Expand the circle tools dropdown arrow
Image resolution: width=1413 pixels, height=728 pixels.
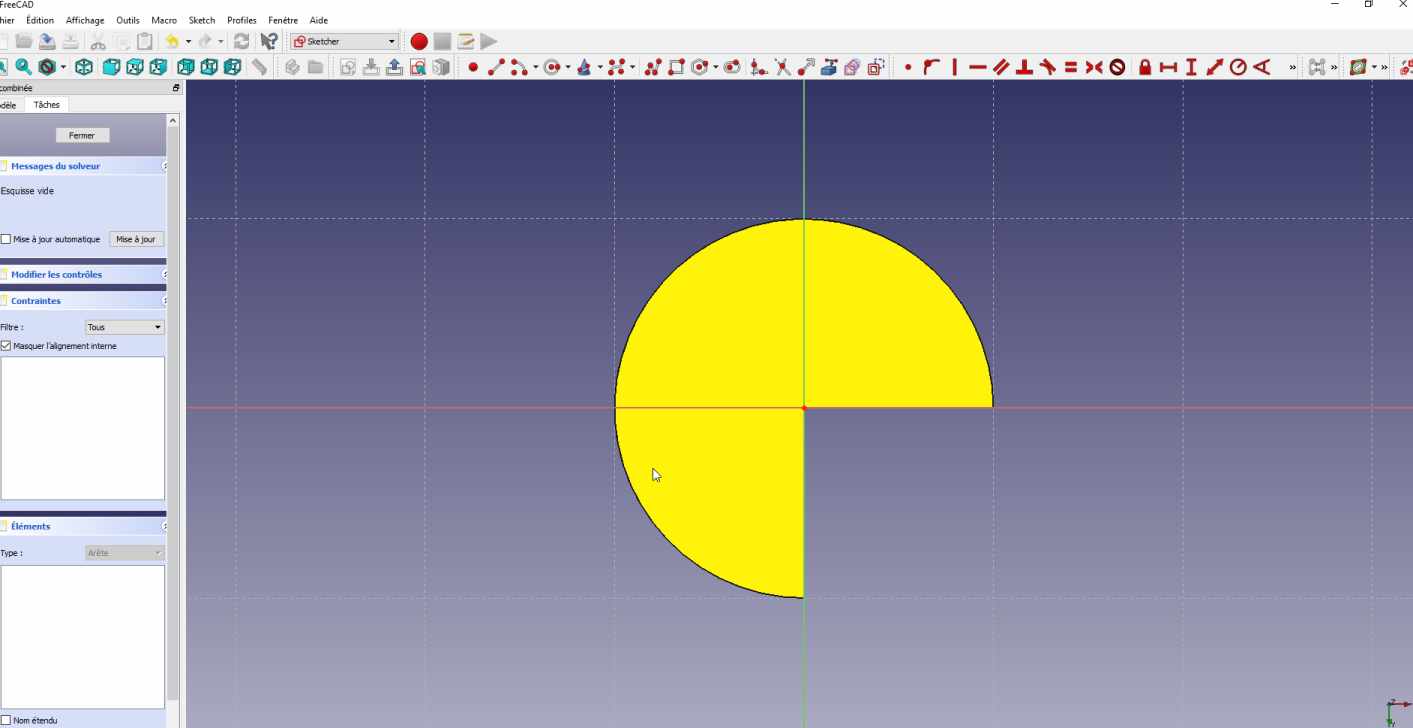(567, 67)
